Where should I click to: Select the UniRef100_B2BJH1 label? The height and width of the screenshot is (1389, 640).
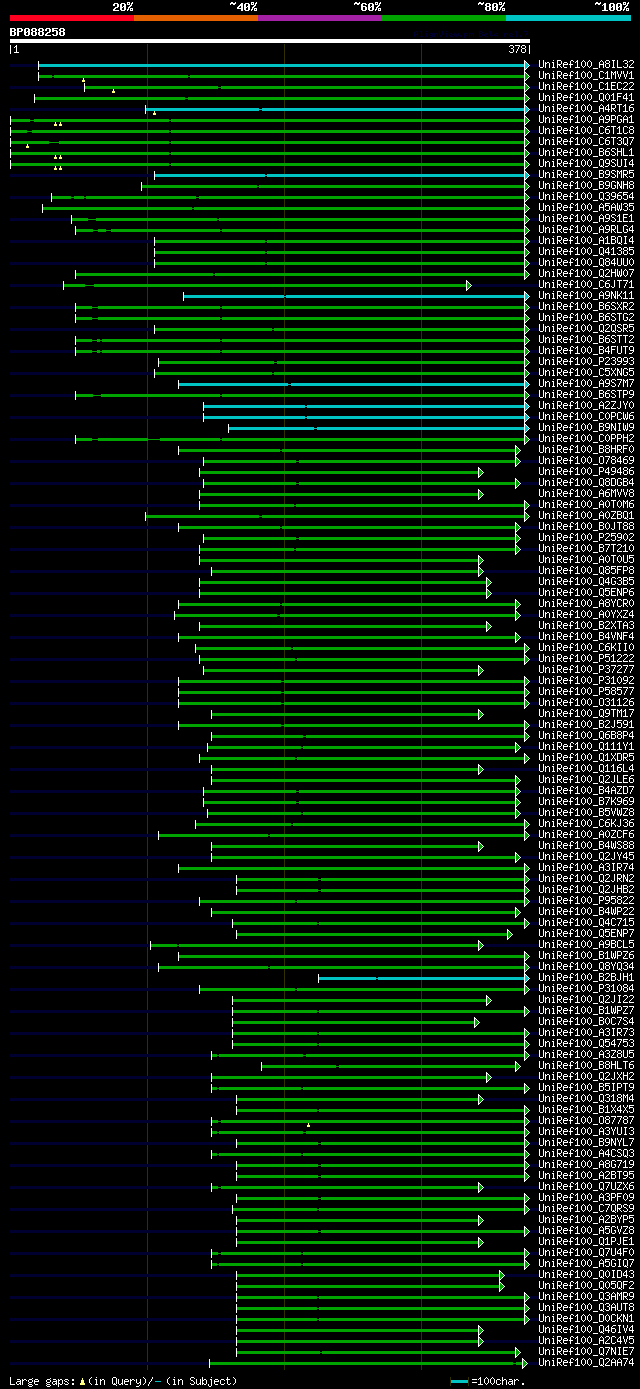click(586, 977)
